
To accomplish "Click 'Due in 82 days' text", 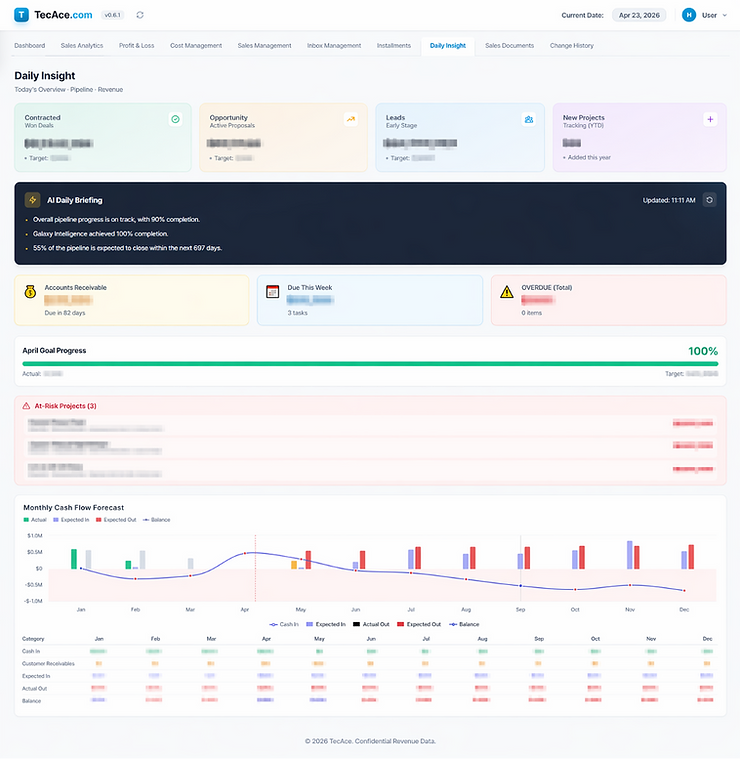I will (65, 313).
